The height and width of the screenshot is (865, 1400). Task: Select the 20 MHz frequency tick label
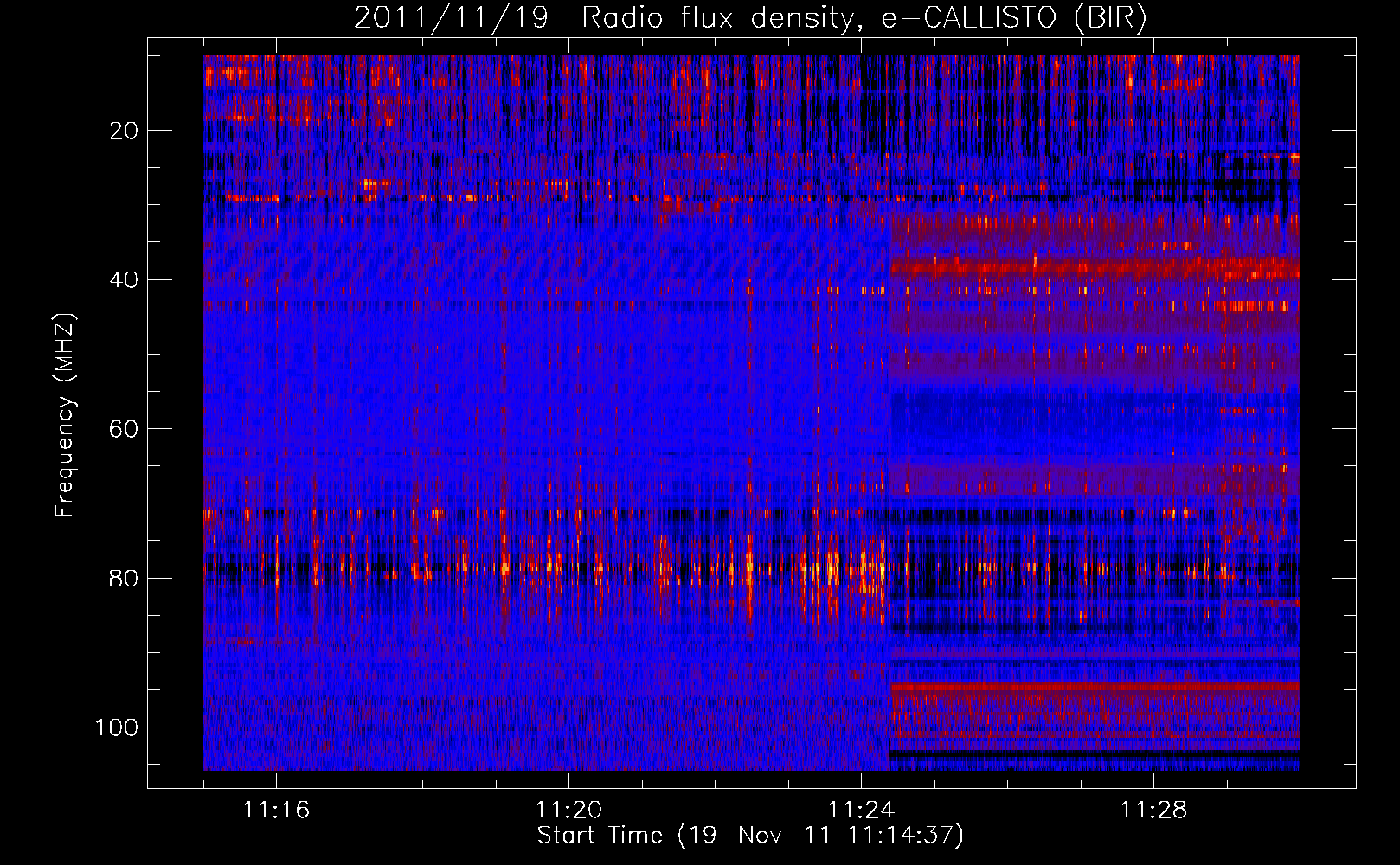125,131
